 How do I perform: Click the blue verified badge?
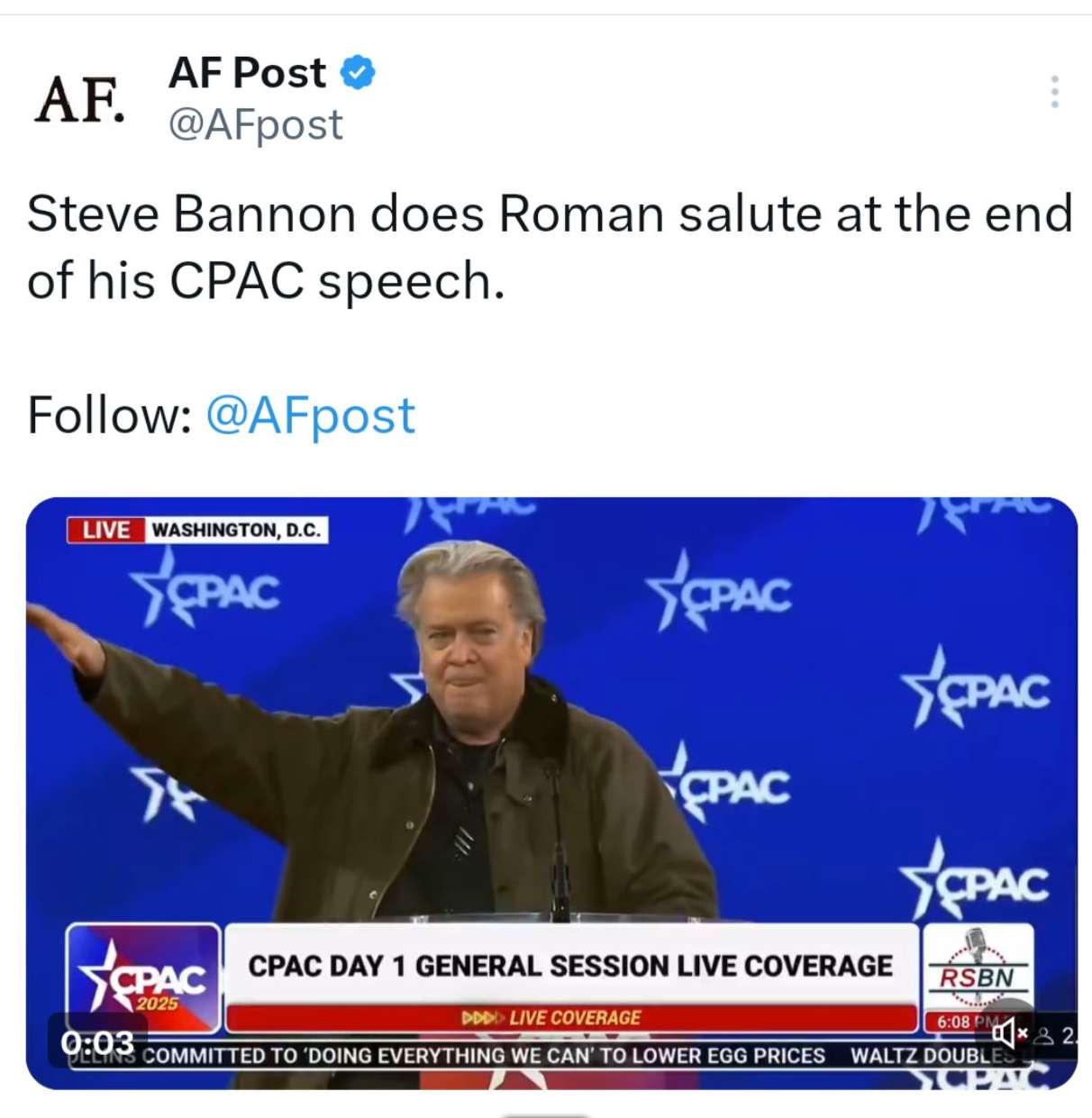[358, 72]
